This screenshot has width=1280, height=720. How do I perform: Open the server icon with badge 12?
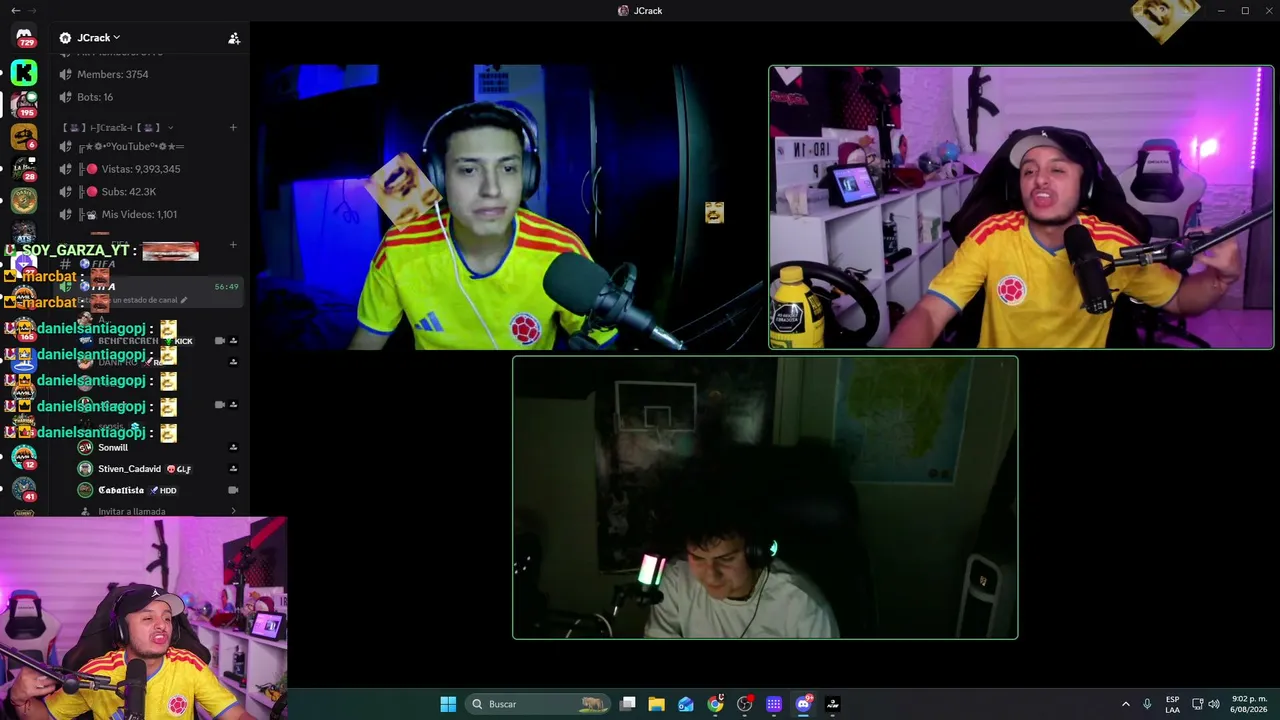[x=24, y=457]
